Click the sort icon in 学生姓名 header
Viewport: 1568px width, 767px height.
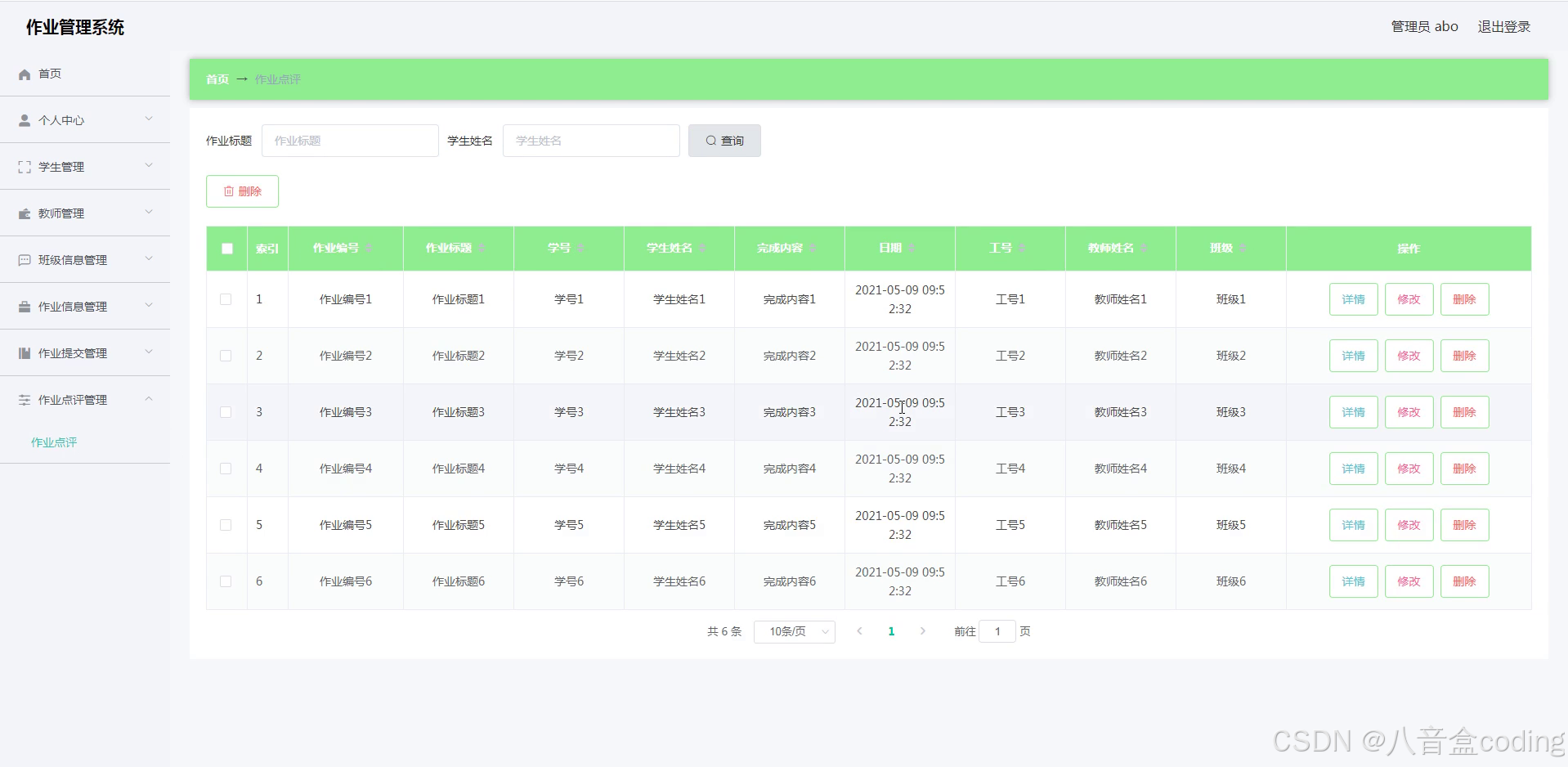click(701, 248)
